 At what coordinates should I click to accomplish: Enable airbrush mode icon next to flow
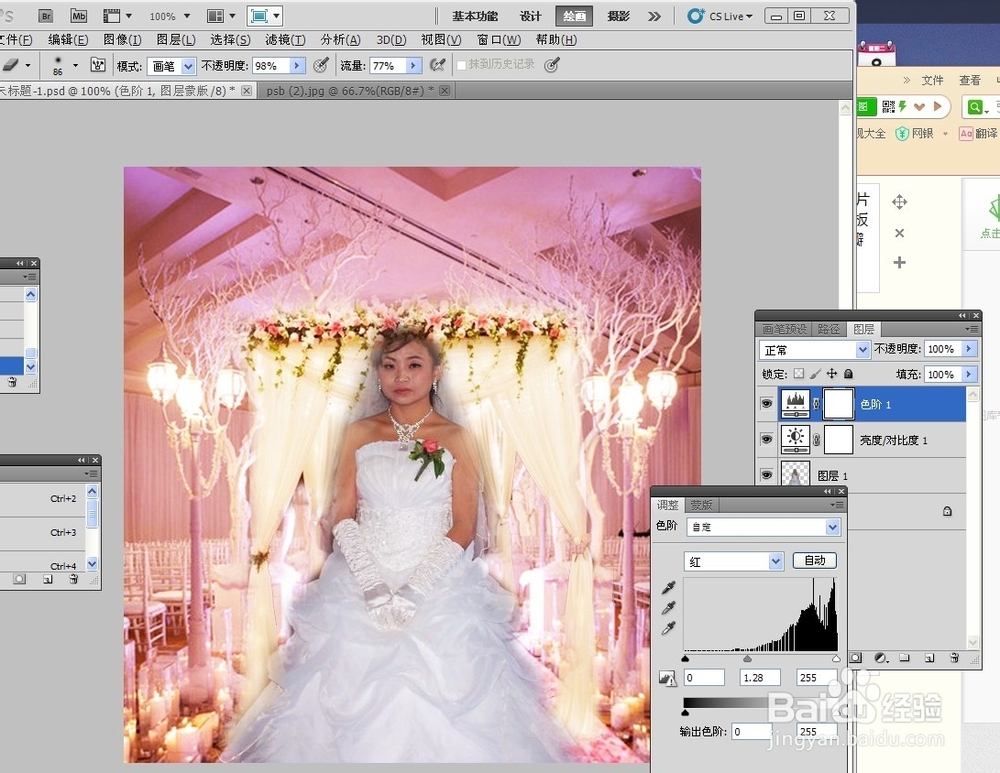[x=438, y=65]
